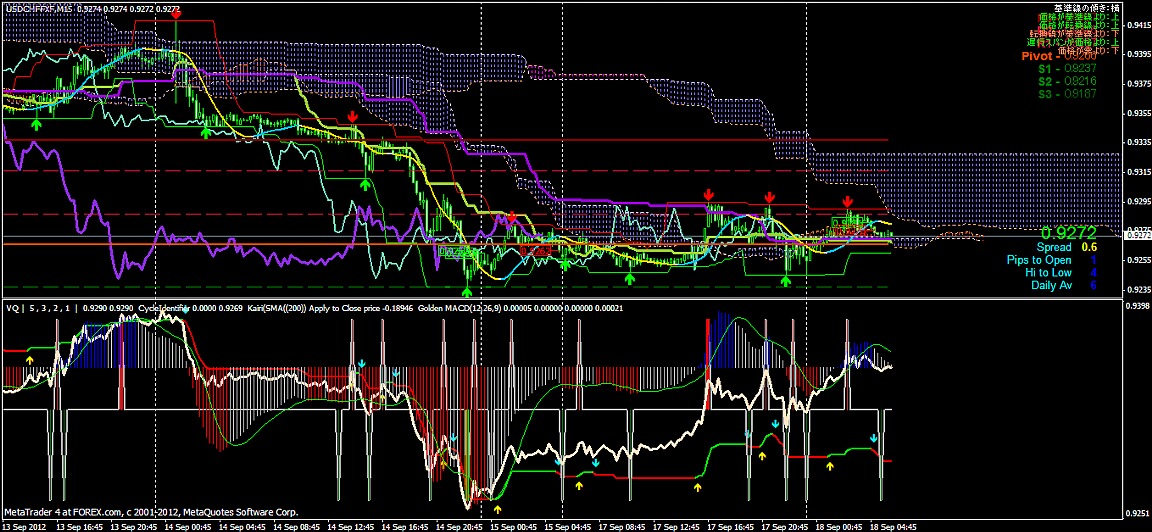Click the 15 Sep 04:45 time axis label

tap(569, 526)
